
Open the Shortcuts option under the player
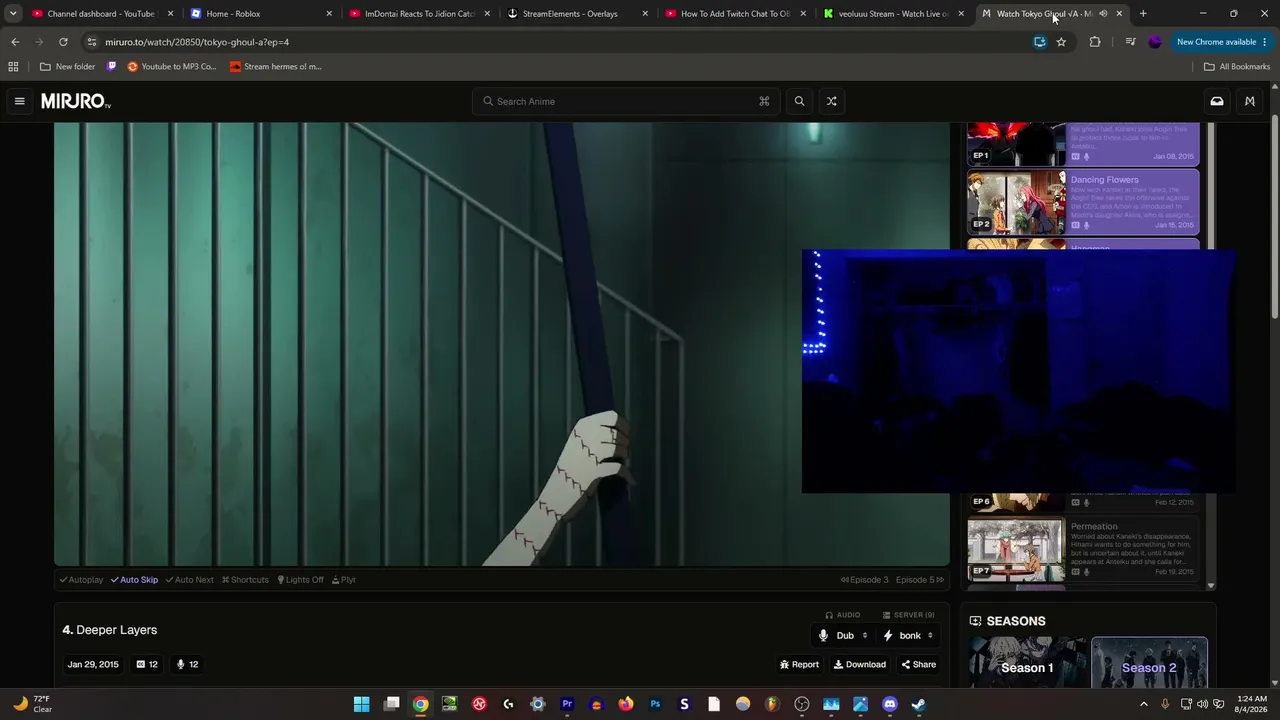click(245, 580)
